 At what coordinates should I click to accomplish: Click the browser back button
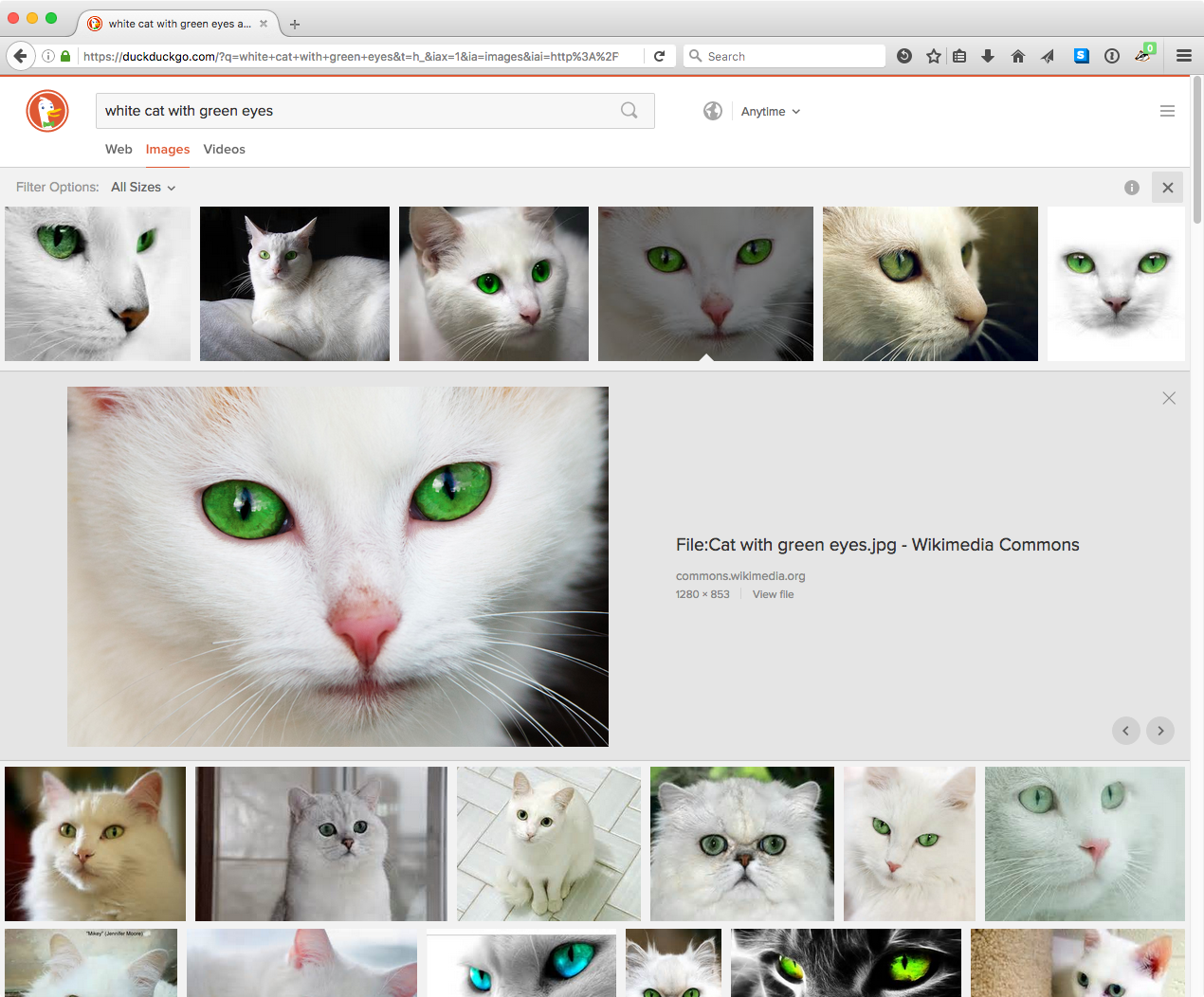(x=21, y=56)
